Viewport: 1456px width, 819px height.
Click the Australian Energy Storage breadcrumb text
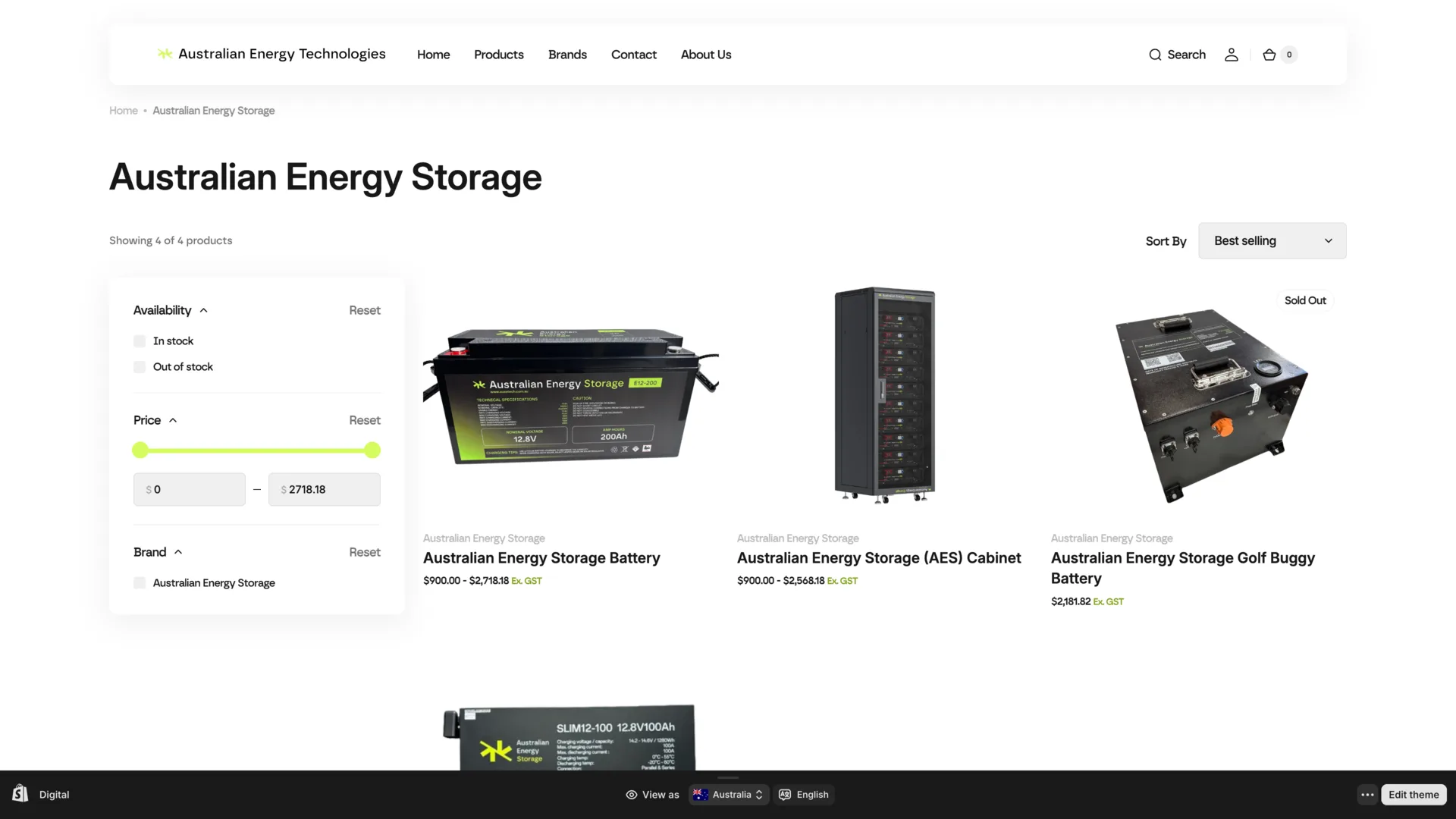tap(214, 111)
